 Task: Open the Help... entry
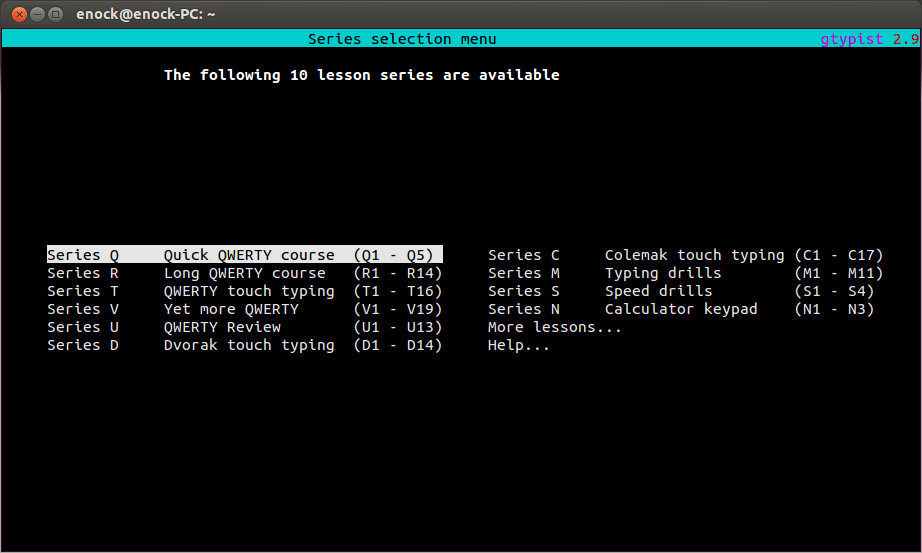[519, 345]
